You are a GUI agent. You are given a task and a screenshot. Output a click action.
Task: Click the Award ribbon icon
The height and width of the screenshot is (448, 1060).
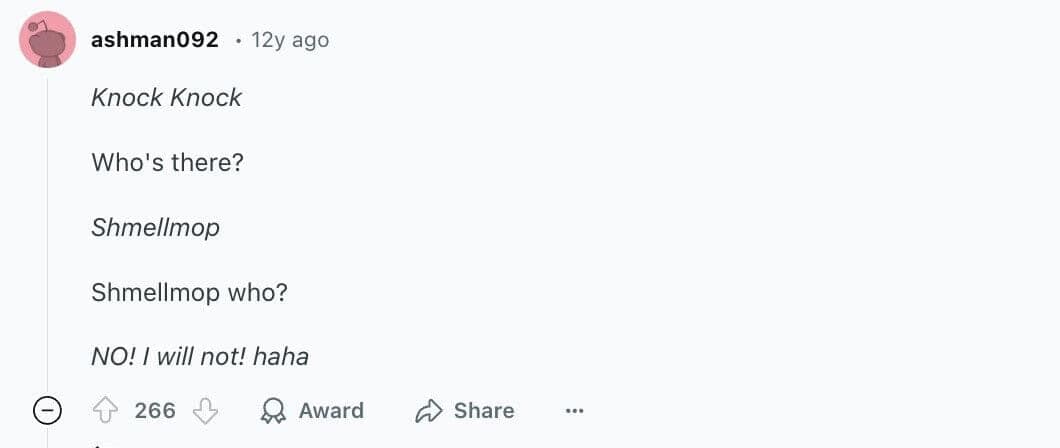tap(272, 411)
